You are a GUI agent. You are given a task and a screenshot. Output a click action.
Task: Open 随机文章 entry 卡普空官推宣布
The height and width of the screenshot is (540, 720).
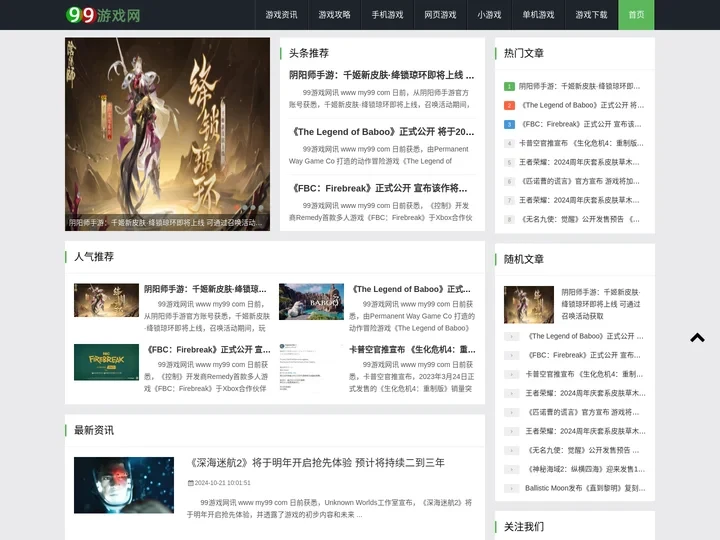click(584, 374)
